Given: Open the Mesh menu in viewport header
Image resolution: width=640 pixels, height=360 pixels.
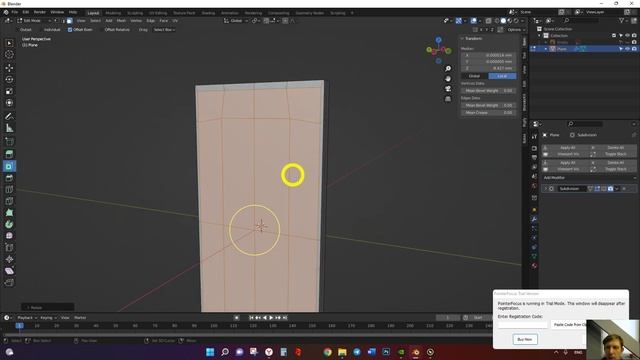Looking at the screenshot, I should point(121,20).
